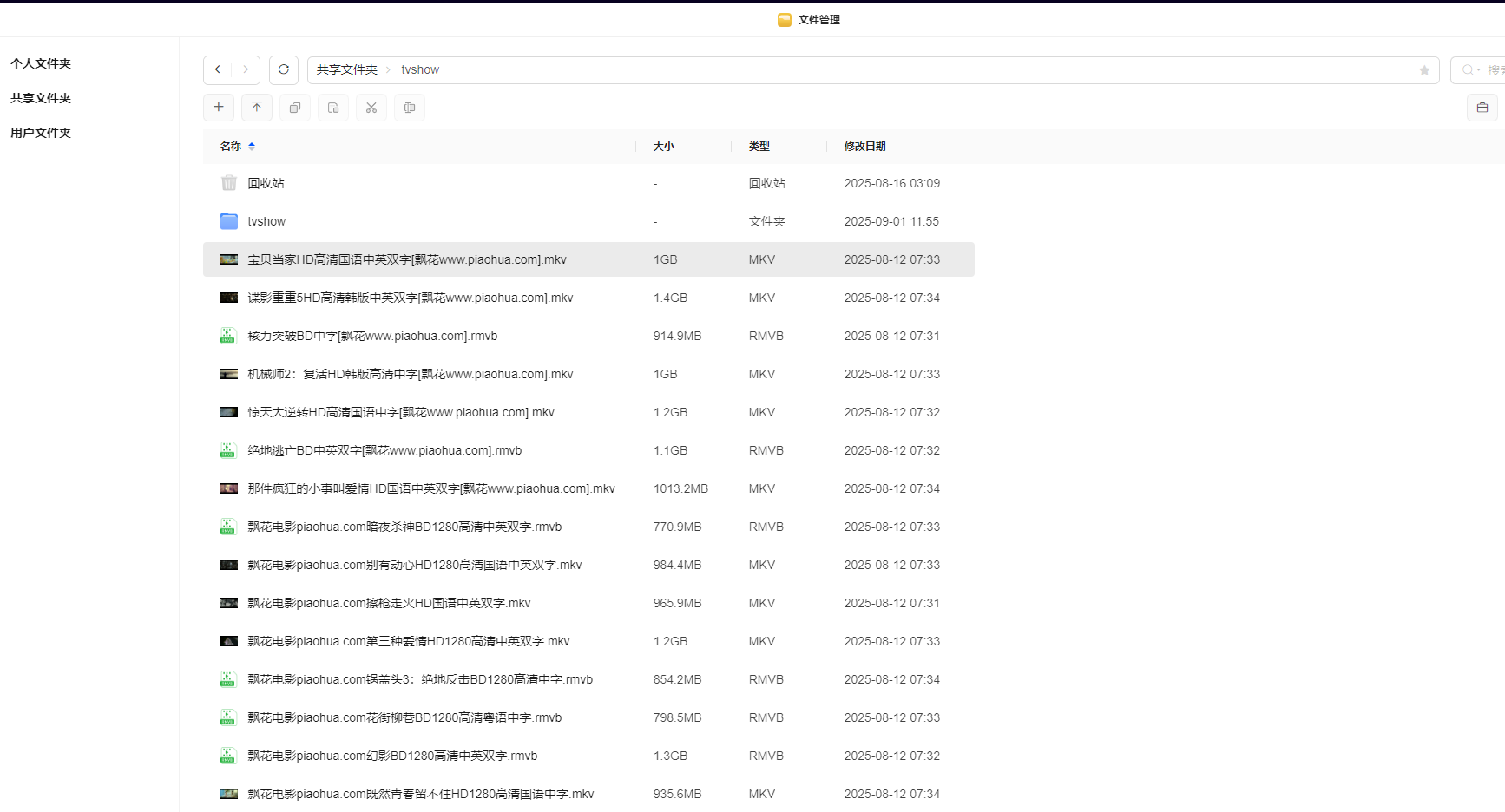The width and height of the screenshot is (1505, 812).
Task: Click the back navigation arrow
Action: (218, 69)
